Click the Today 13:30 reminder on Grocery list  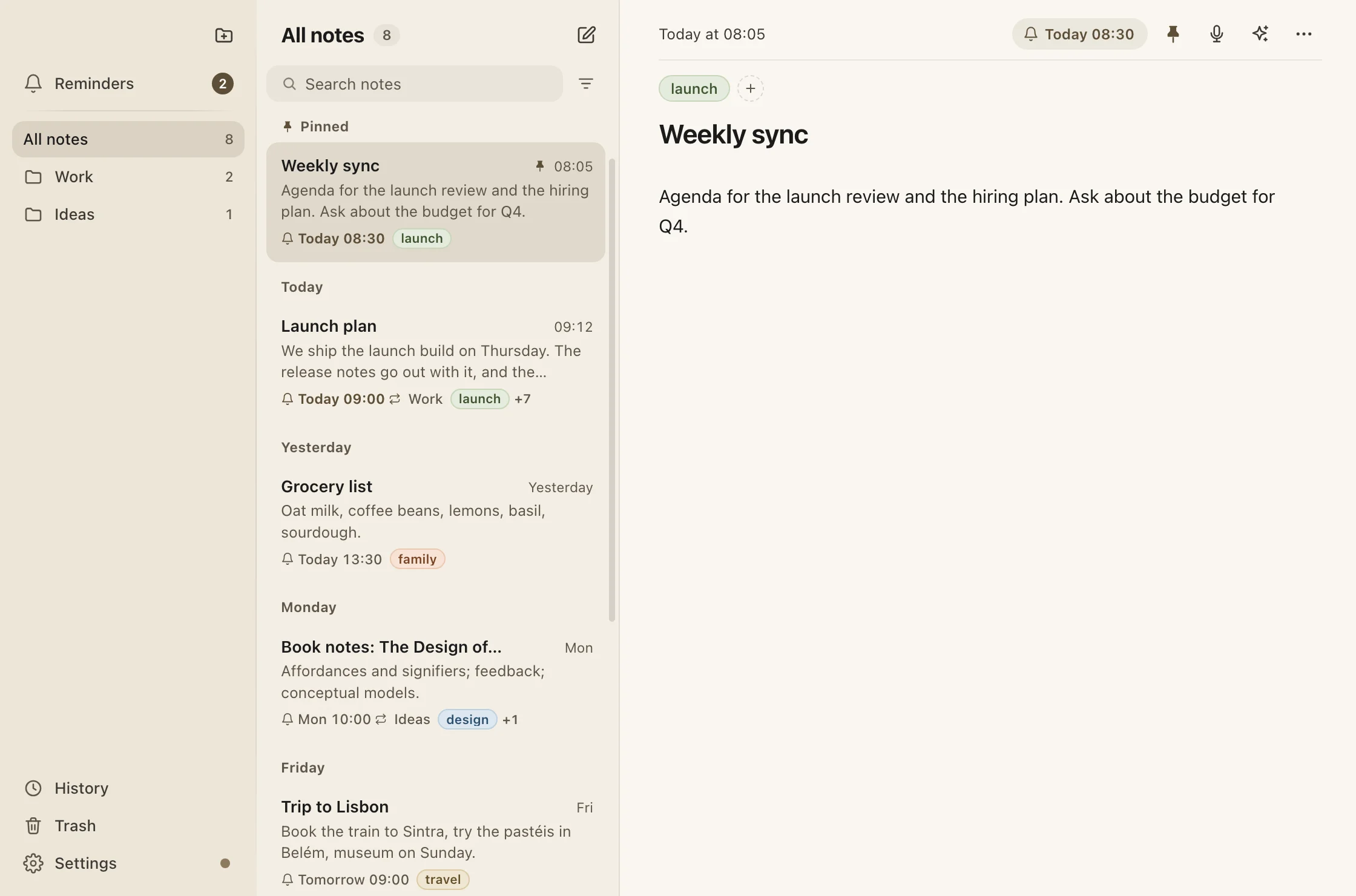point(332,559)
